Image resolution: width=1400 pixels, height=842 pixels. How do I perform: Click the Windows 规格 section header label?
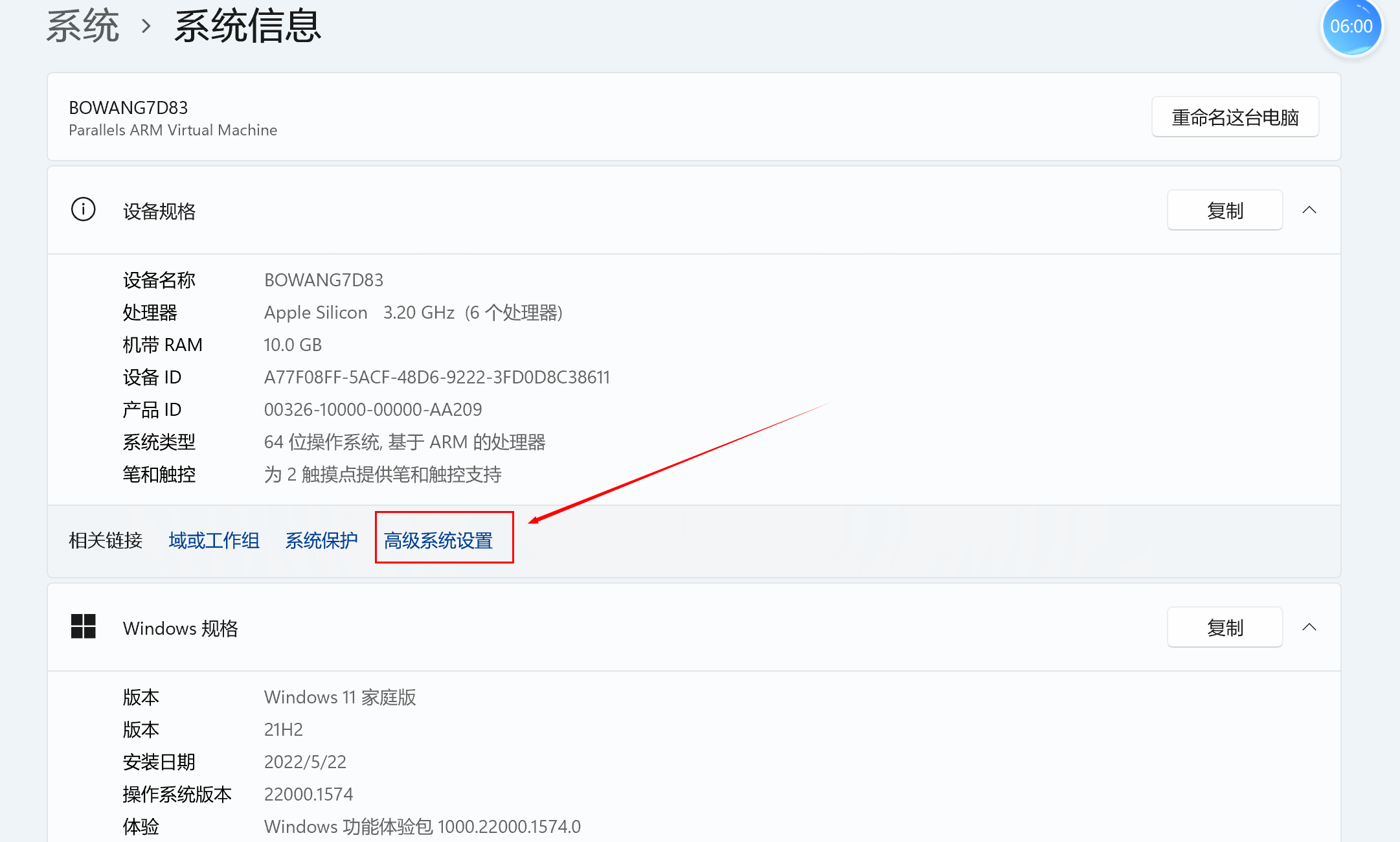click(181, 628)
